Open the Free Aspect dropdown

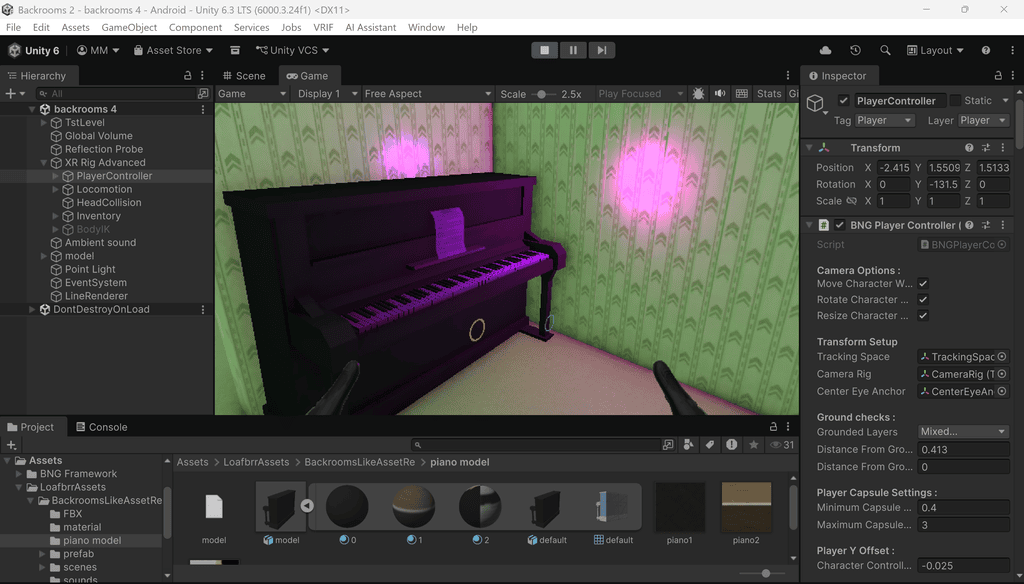click(x=428, y=93)
